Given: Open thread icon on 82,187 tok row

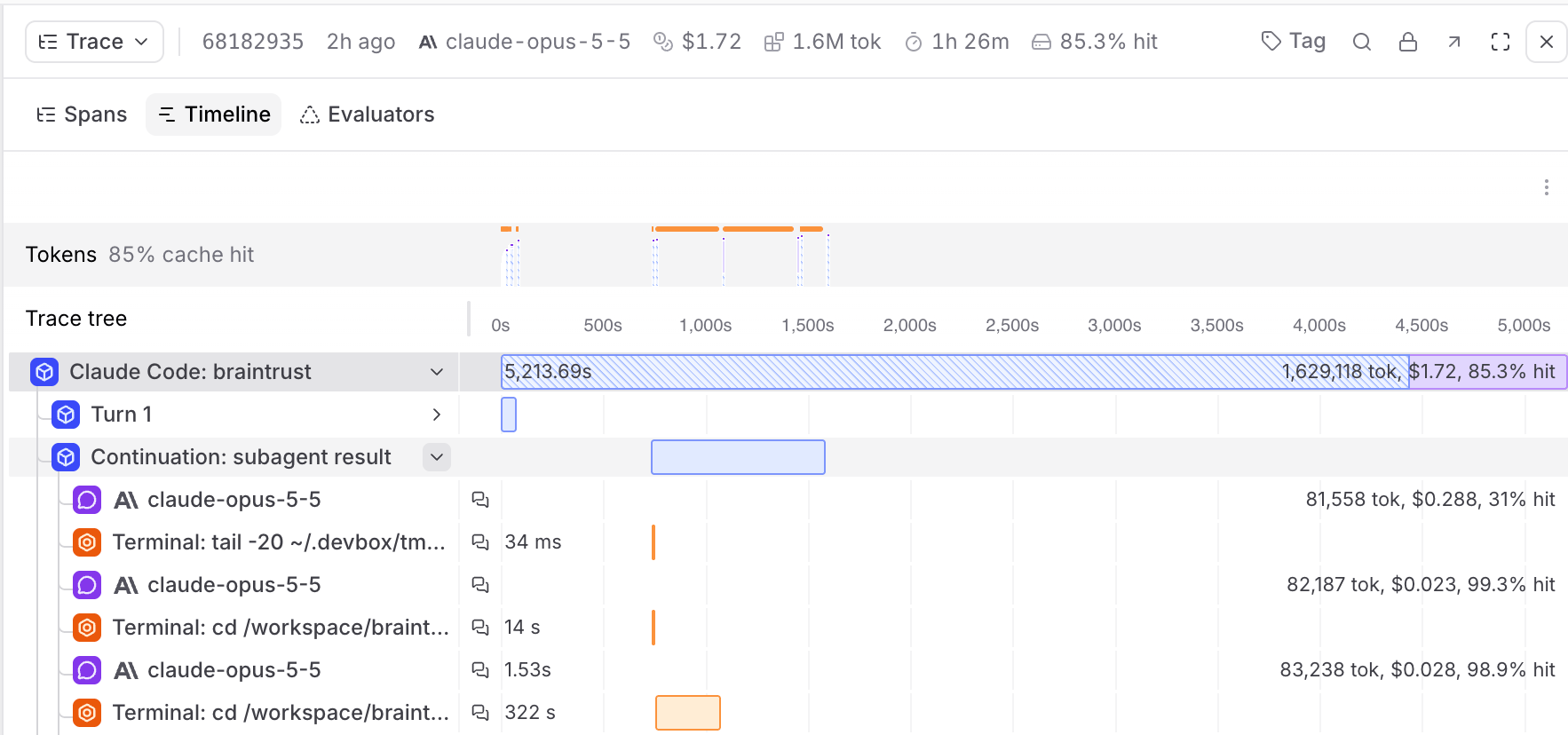Looking at the screenshot, I should 480,585.
